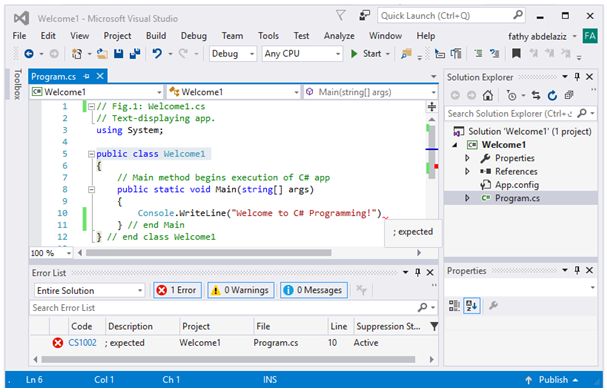607x392 pixels.
Task: Click the Alphabetical sort icon in Properties
Action: 472,305
